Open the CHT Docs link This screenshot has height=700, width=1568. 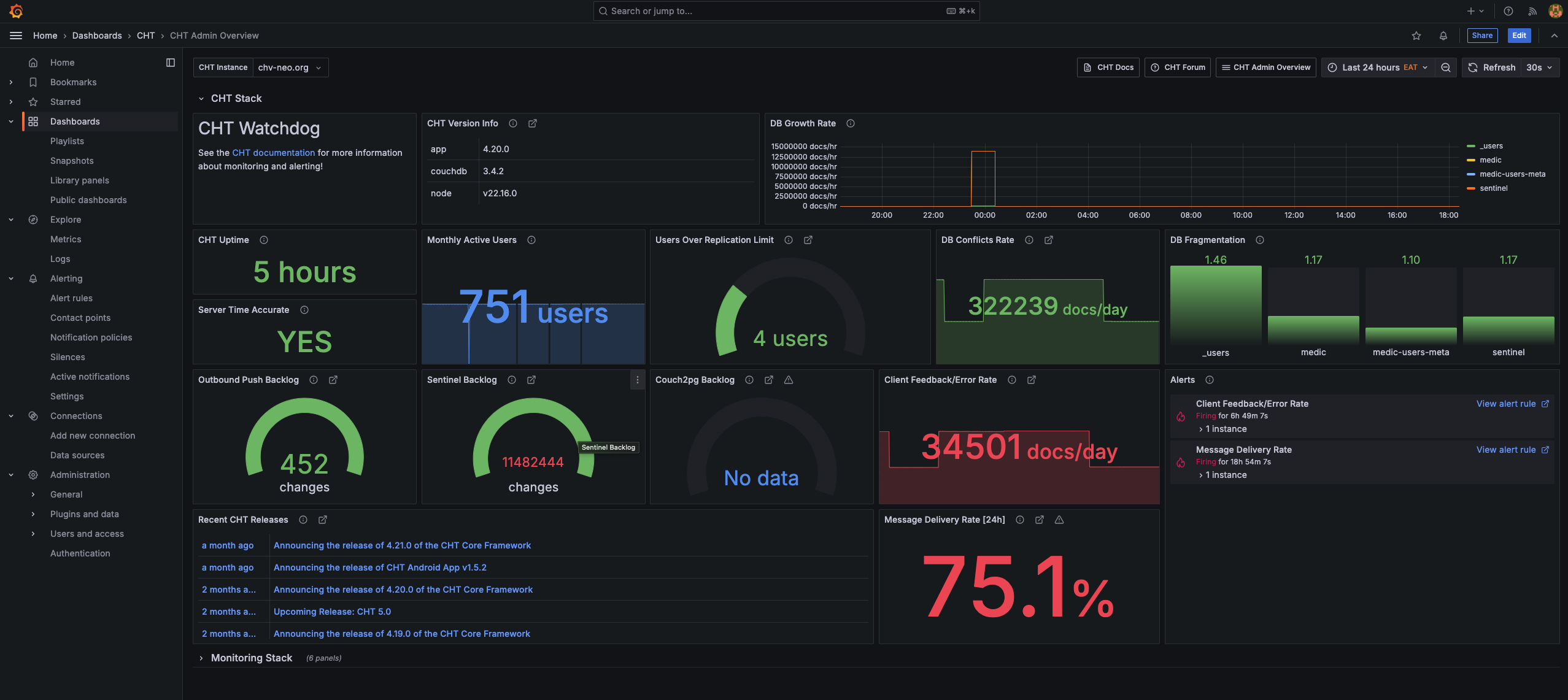[1108, 67]
